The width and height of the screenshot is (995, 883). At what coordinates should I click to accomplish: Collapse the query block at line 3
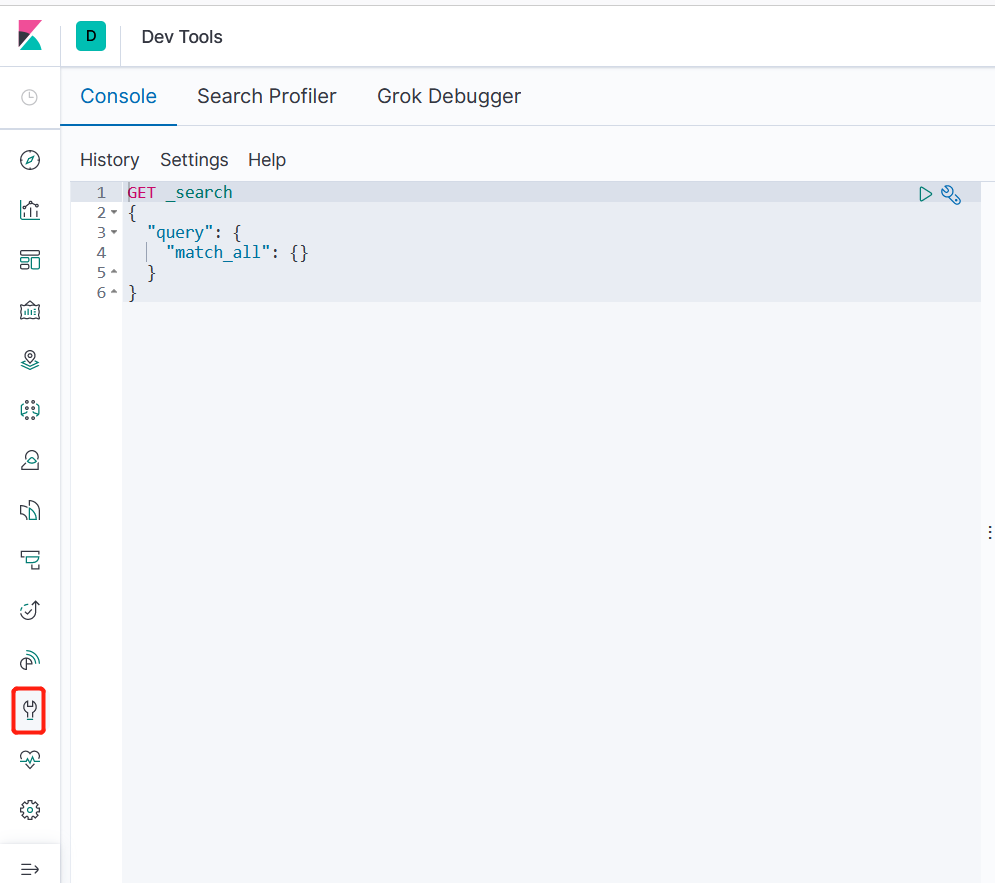[x=114, y=232]
